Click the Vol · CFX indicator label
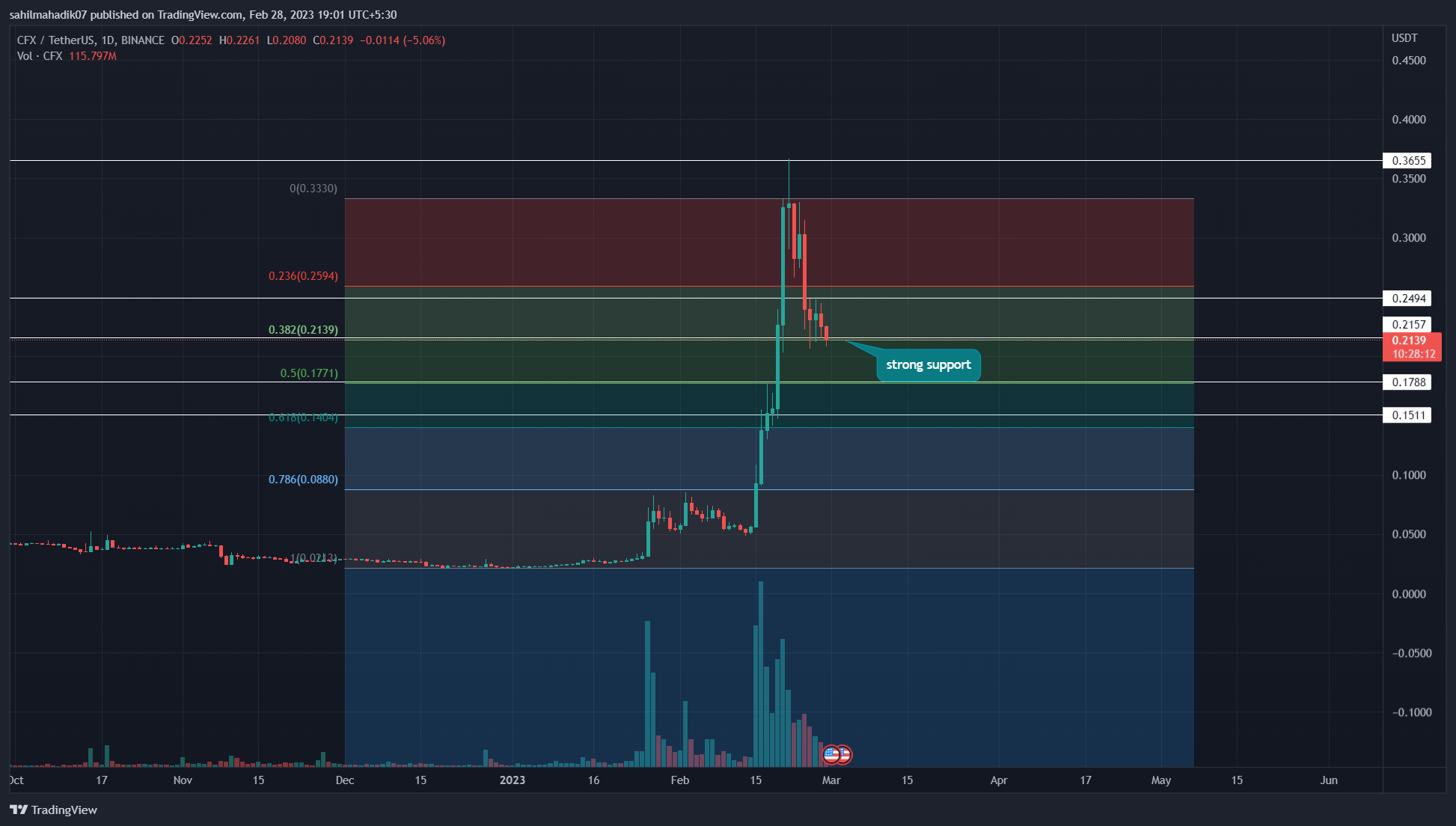Viewport: 1456px width, 826px height. click(x=40, y=56)
